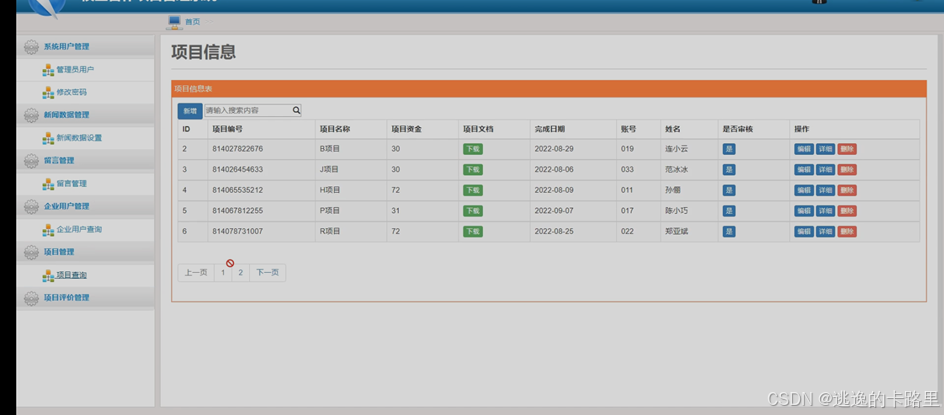
Task: Expand the 企业用户管理 sidebar group
Action: click(x=85, y=207)
